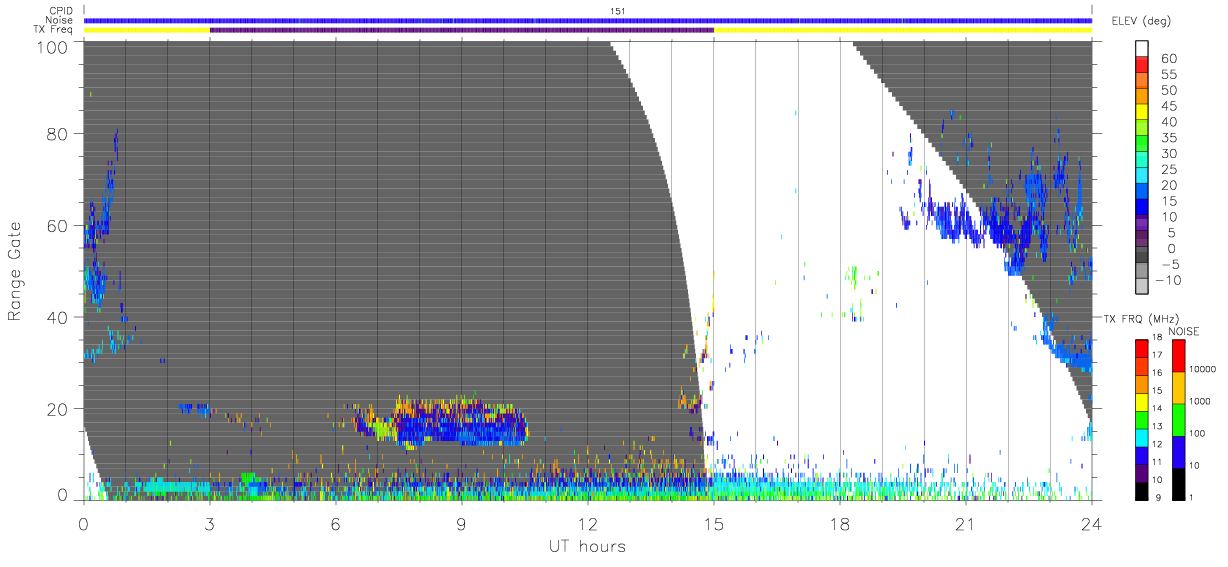Click the "11" label on TX FRQ colorbar

coord(1157,461)
